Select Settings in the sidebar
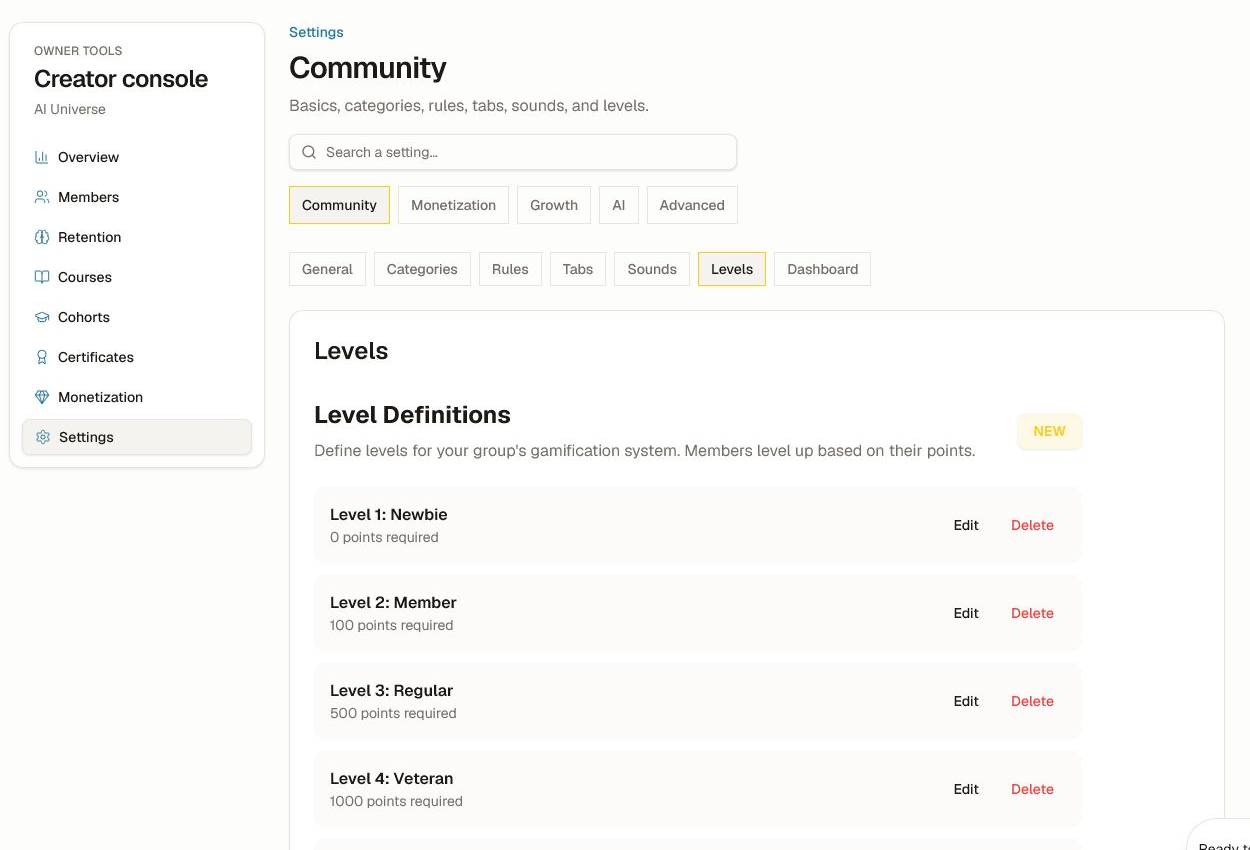This screenshot has height=850, width=1250. pos(137,437)
